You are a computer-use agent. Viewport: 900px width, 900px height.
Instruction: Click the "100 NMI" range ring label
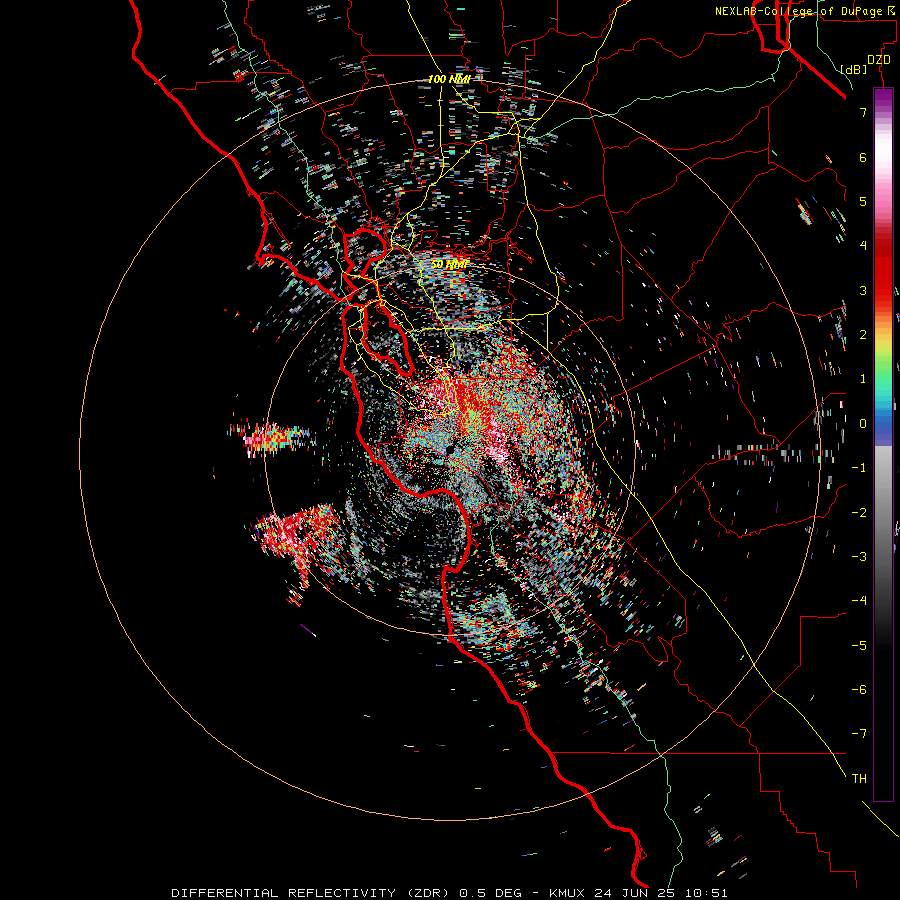point(449,79)
